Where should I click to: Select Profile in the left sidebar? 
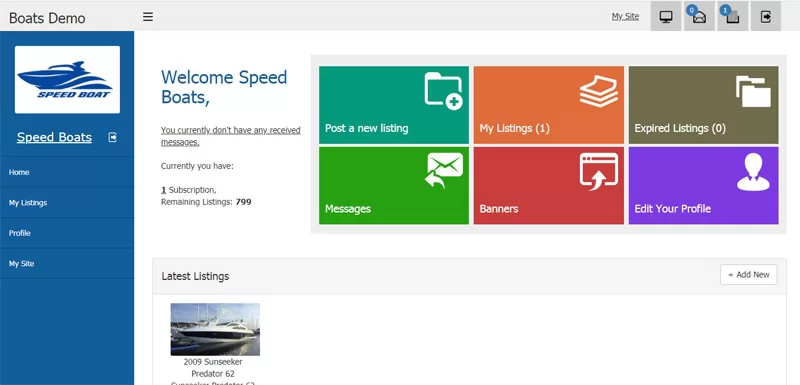coord(67,233)
